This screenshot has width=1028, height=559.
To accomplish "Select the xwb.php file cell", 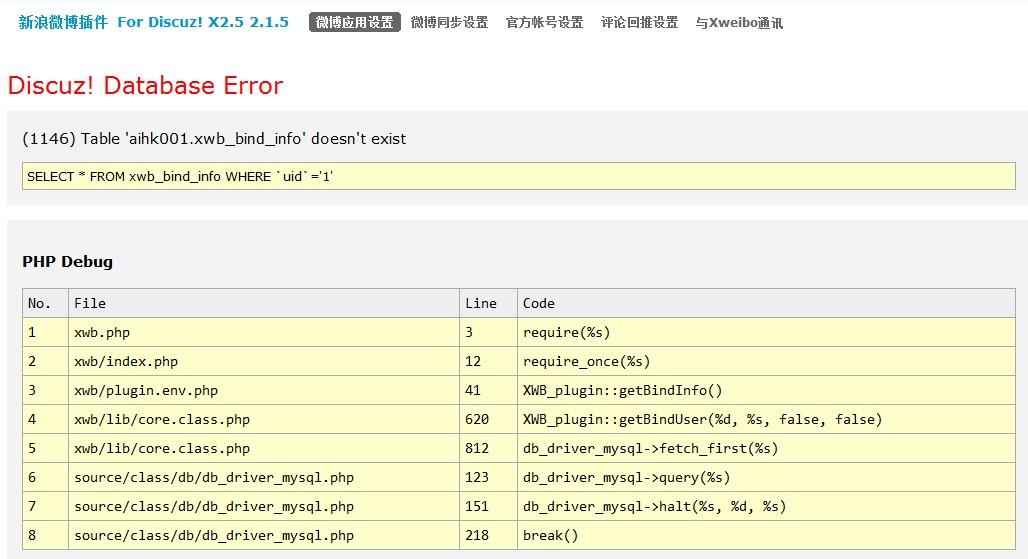I will coord(264,332).
